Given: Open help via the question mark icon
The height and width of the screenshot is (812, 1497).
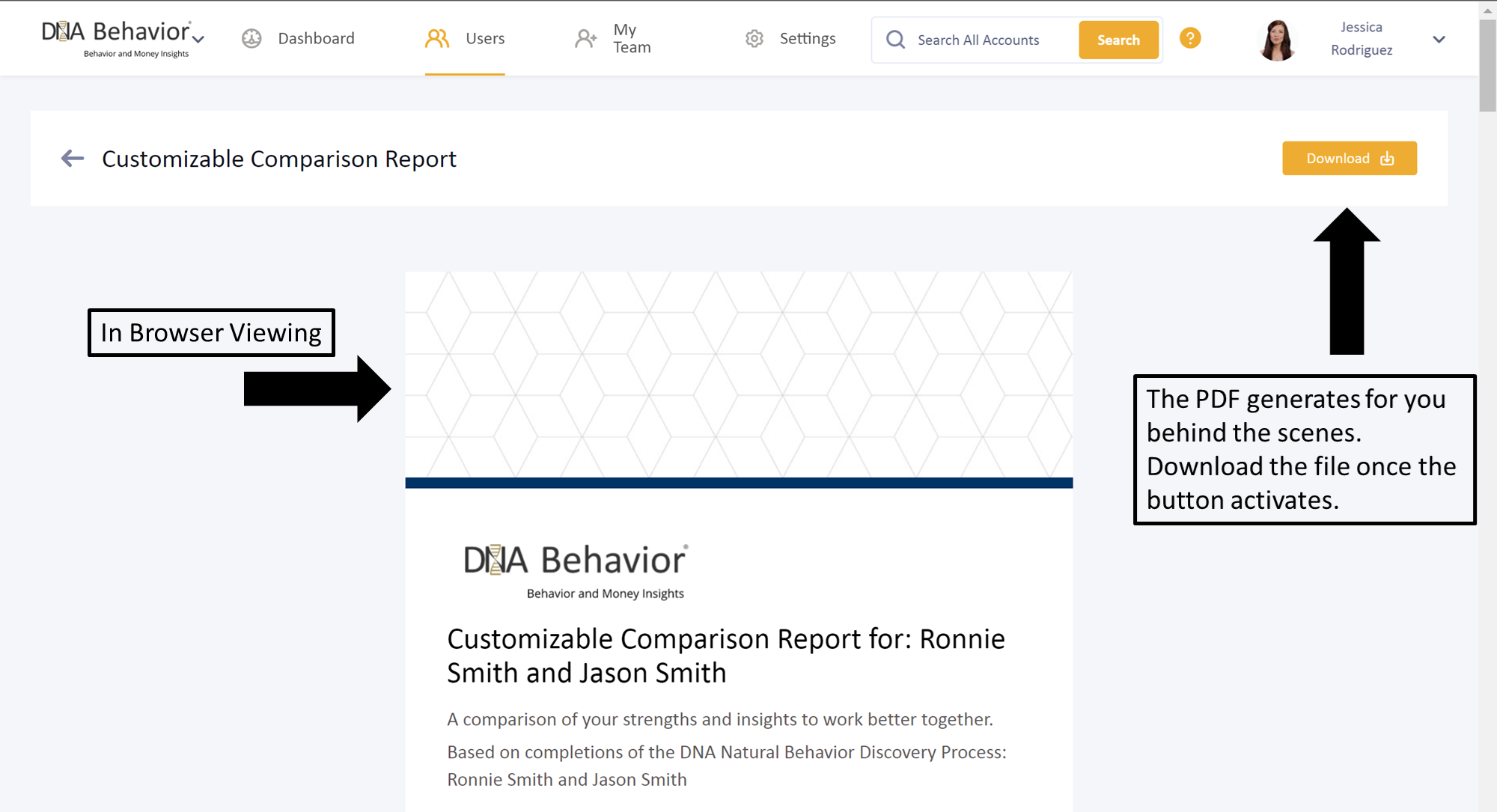Looking at the screenshot, I should coord(1190,37).
